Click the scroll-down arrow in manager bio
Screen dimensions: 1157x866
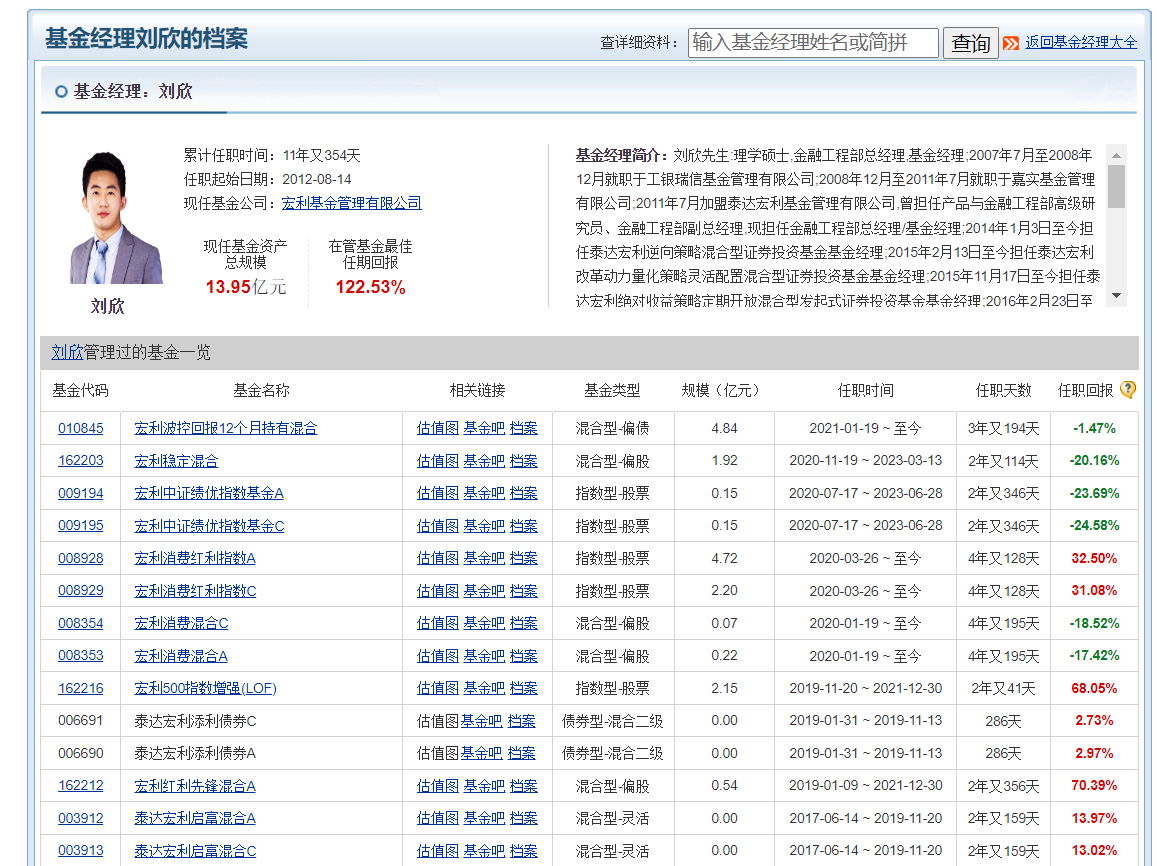point(1117,297)
